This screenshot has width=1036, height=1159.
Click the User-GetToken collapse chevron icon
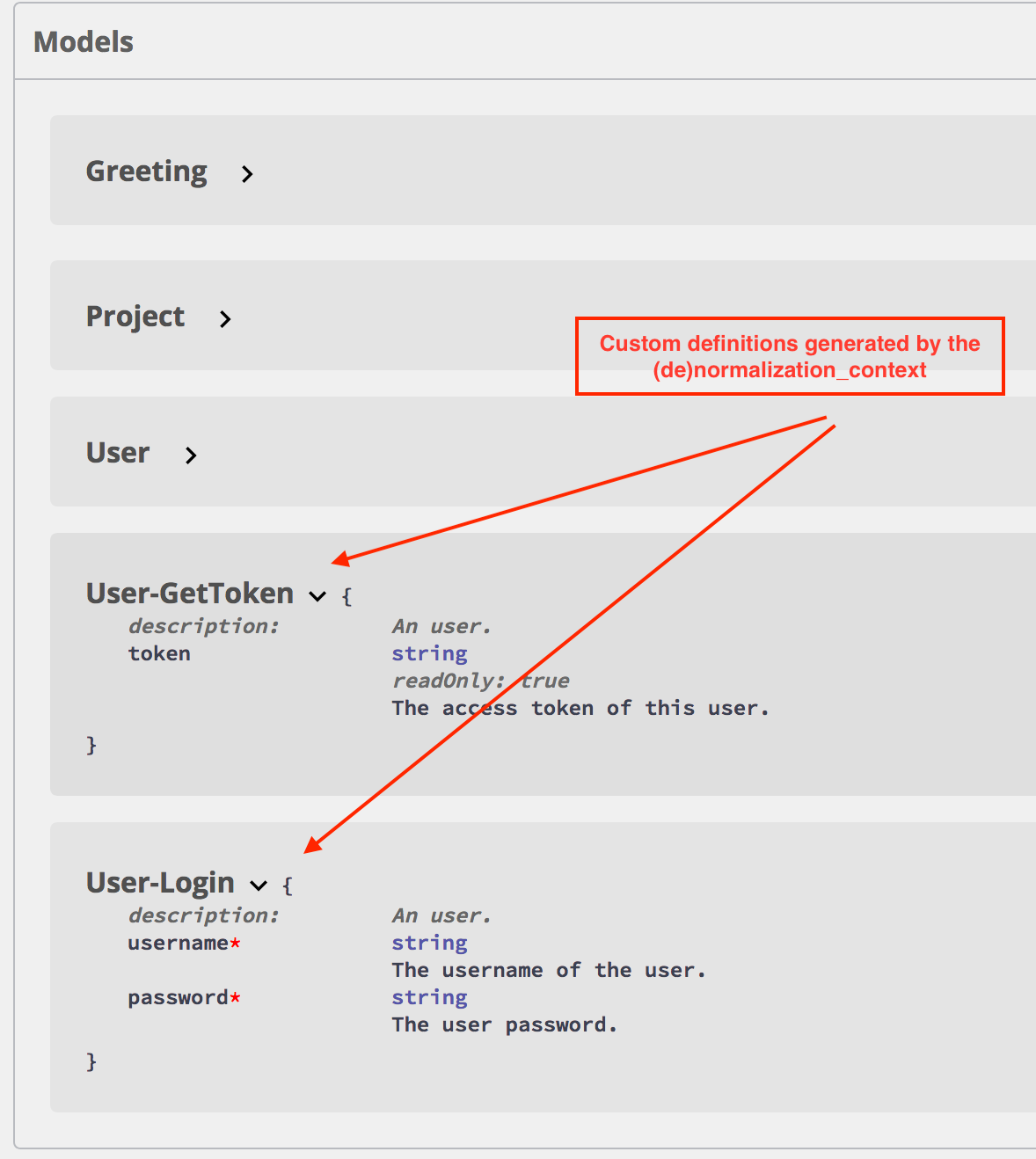pyautogui.click(x=317, y=596)
